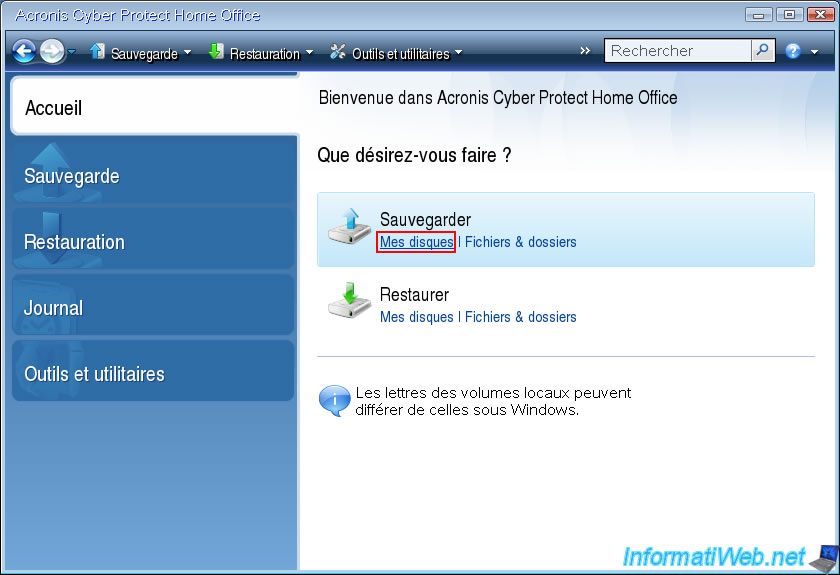Click the Restaurer disk icon with green arrow
Viewport: 840px width, 575px height.
349,304
